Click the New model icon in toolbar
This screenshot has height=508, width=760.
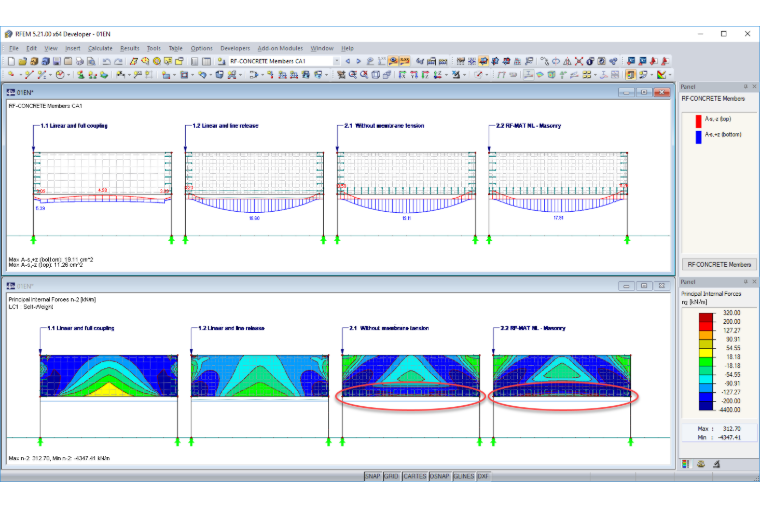point(11,61)
